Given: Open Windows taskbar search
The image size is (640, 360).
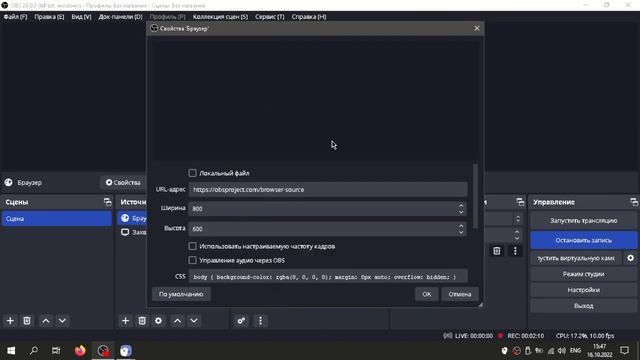Looking at the screenshot, I should 34,351.
